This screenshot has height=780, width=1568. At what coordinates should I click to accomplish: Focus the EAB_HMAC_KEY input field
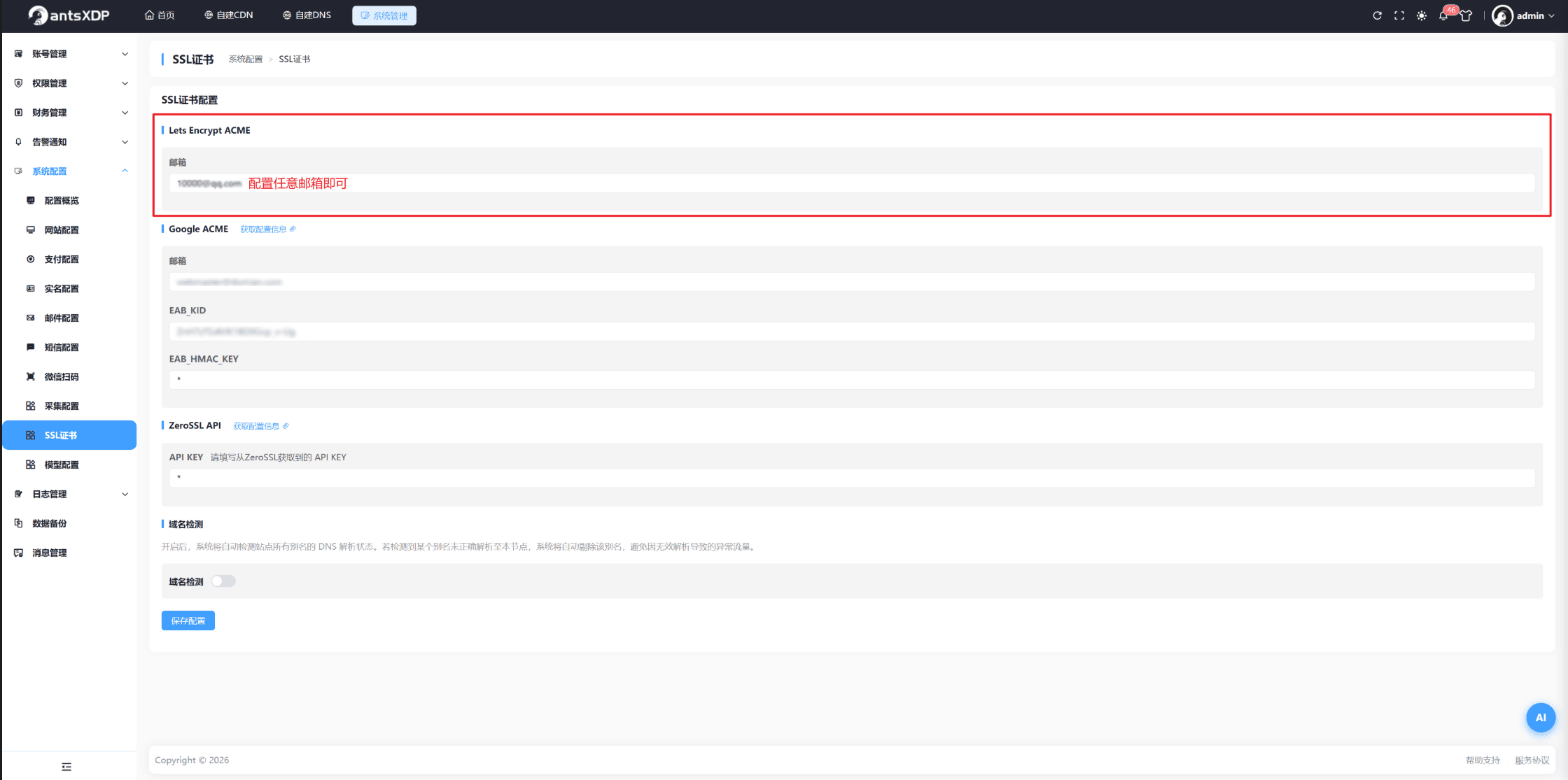[x=852, y=379]
